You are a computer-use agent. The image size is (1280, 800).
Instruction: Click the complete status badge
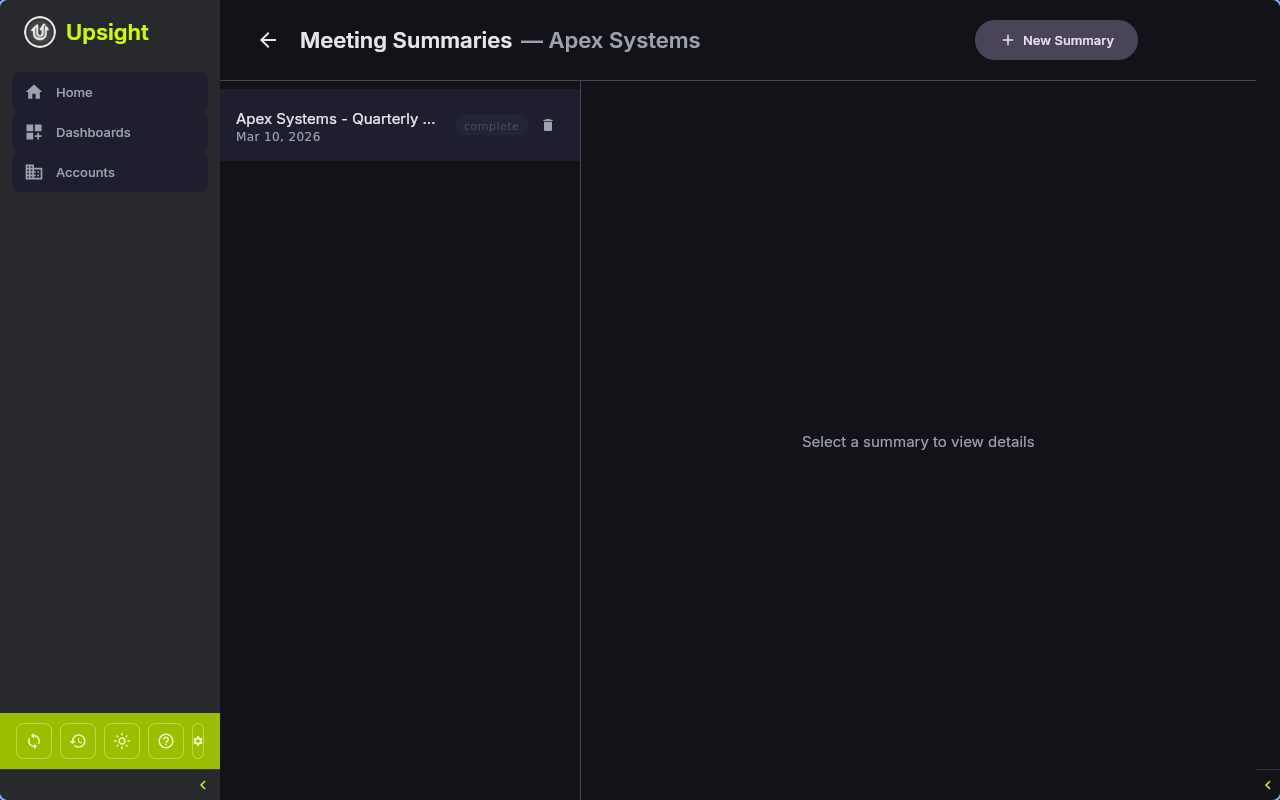tap(491, 125)
